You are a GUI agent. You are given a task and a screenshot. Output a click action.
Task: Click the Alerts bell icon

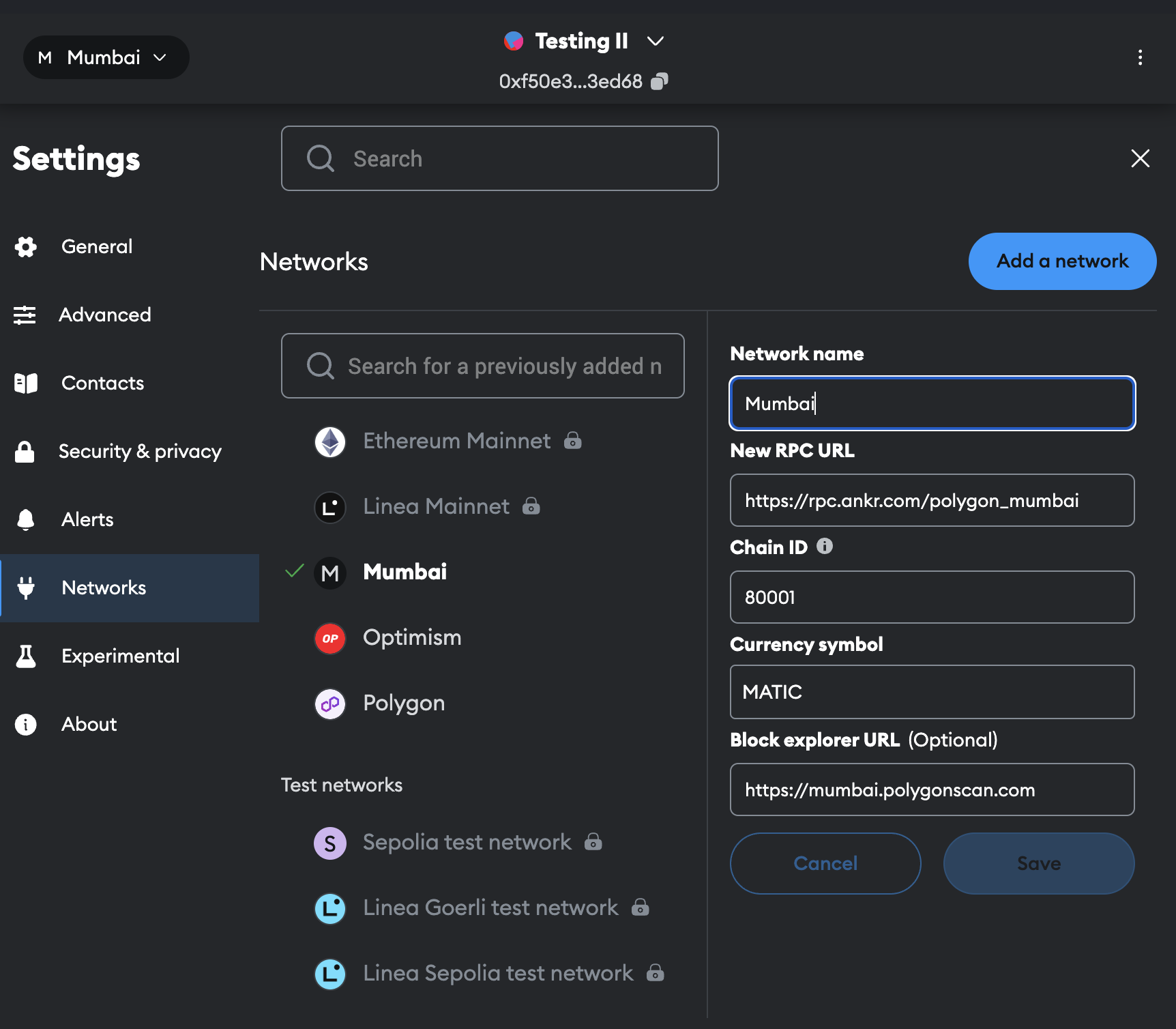point(25,519)
